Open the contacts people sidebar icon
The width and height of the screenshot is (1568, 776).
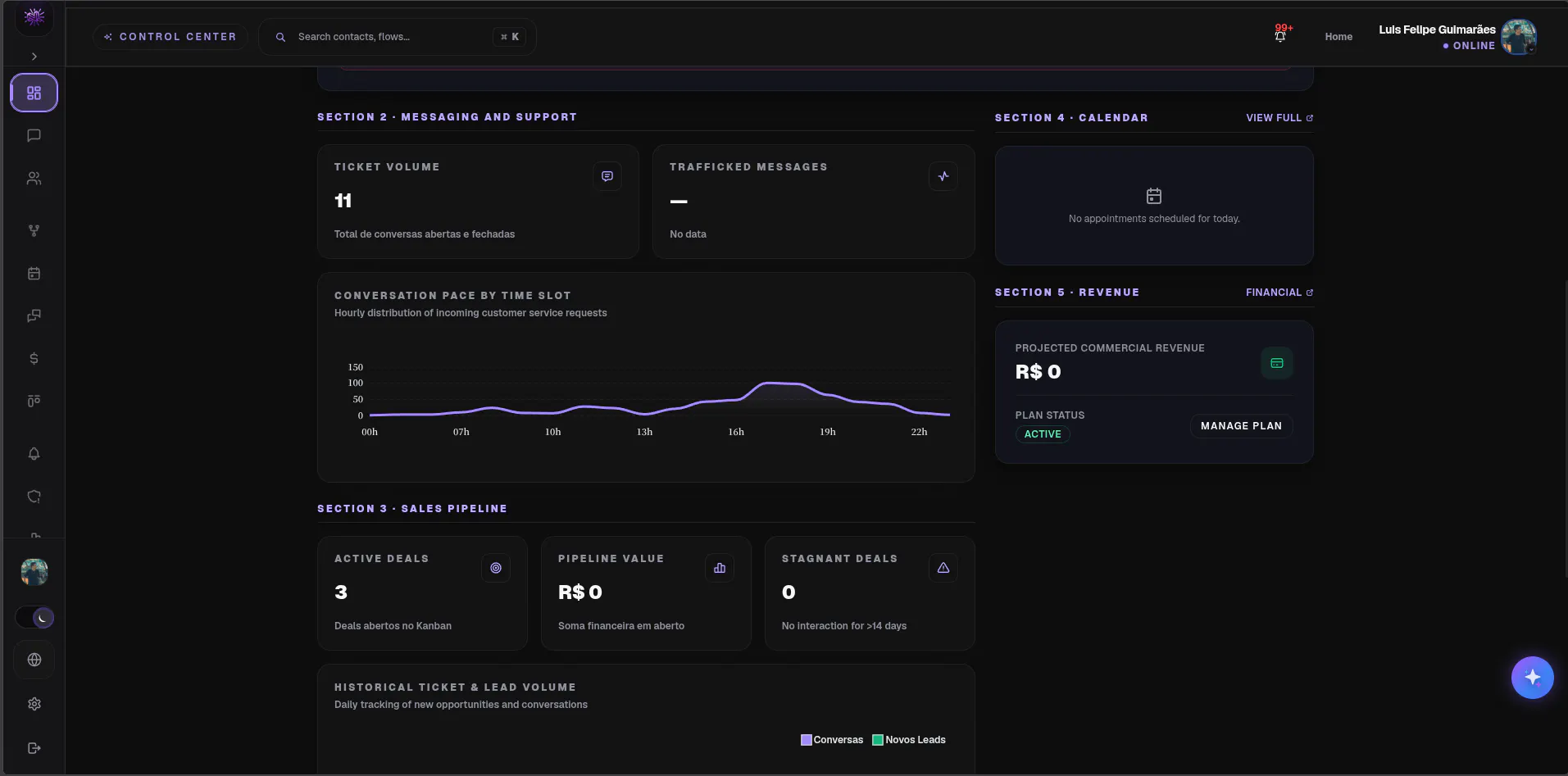[x=34, y=178]
